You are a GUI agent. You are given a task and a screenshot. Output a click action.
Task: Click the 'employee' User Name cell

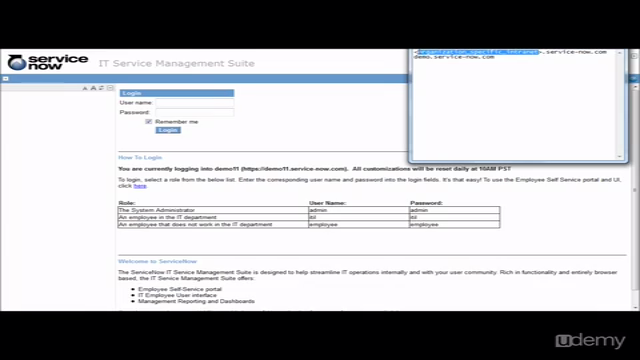[359, 224]
